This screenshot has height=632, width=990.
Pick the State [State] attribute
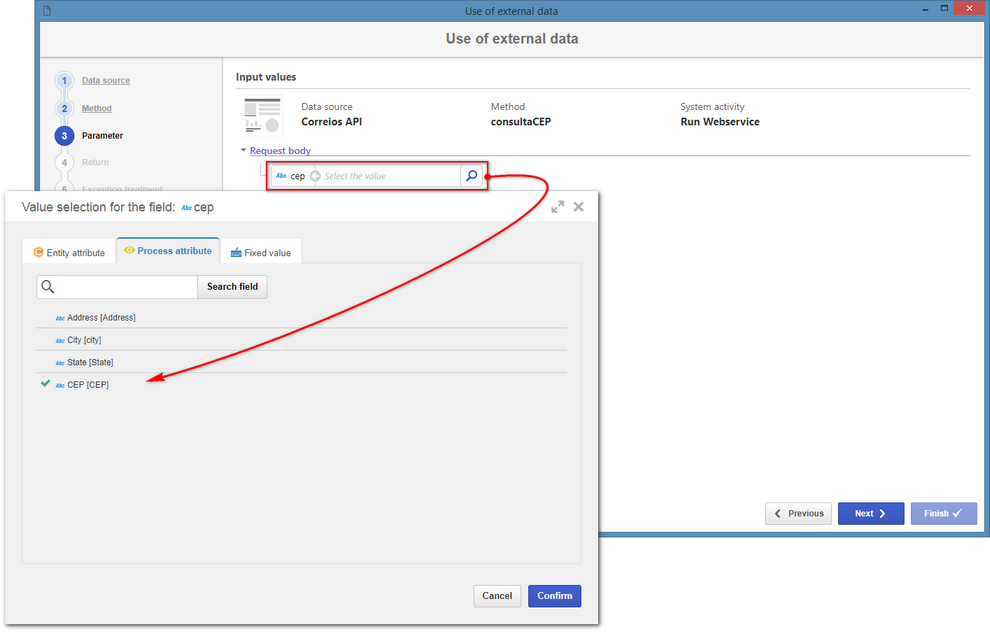point(302,362)
